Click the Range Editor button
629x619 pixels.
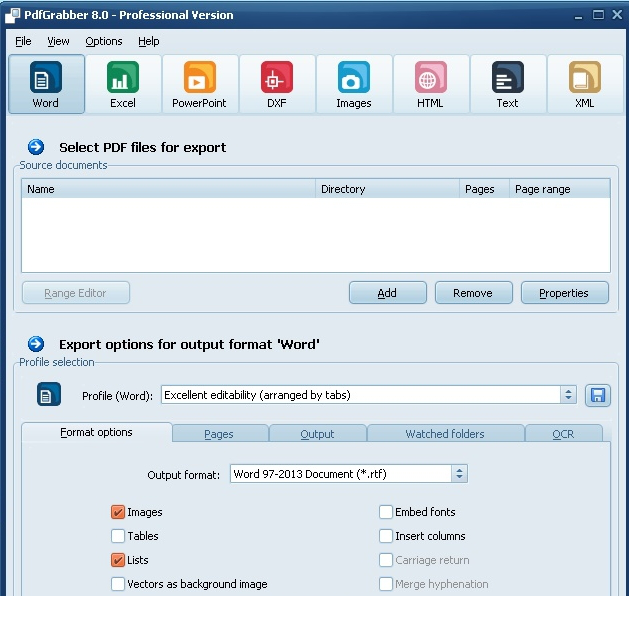(76, 293)
